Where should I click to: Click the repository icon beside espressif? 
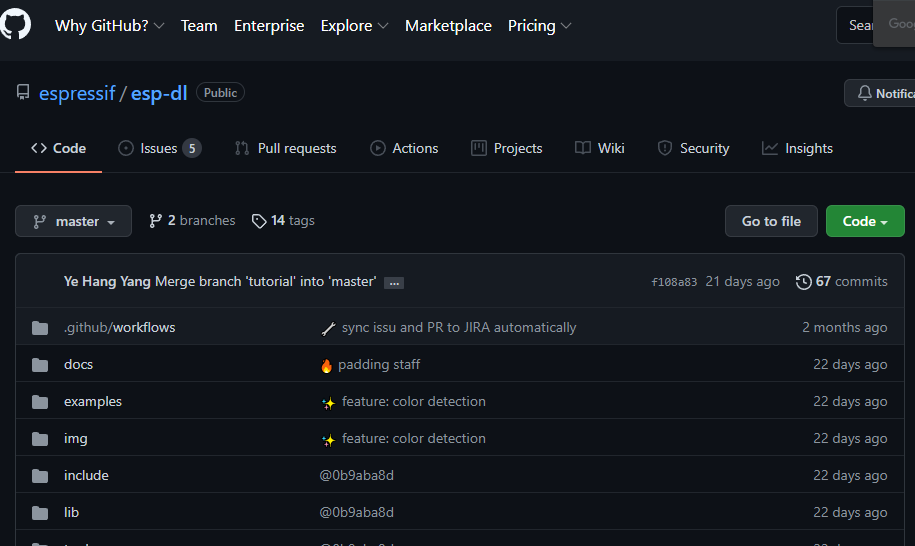click(x=23, y=92)
